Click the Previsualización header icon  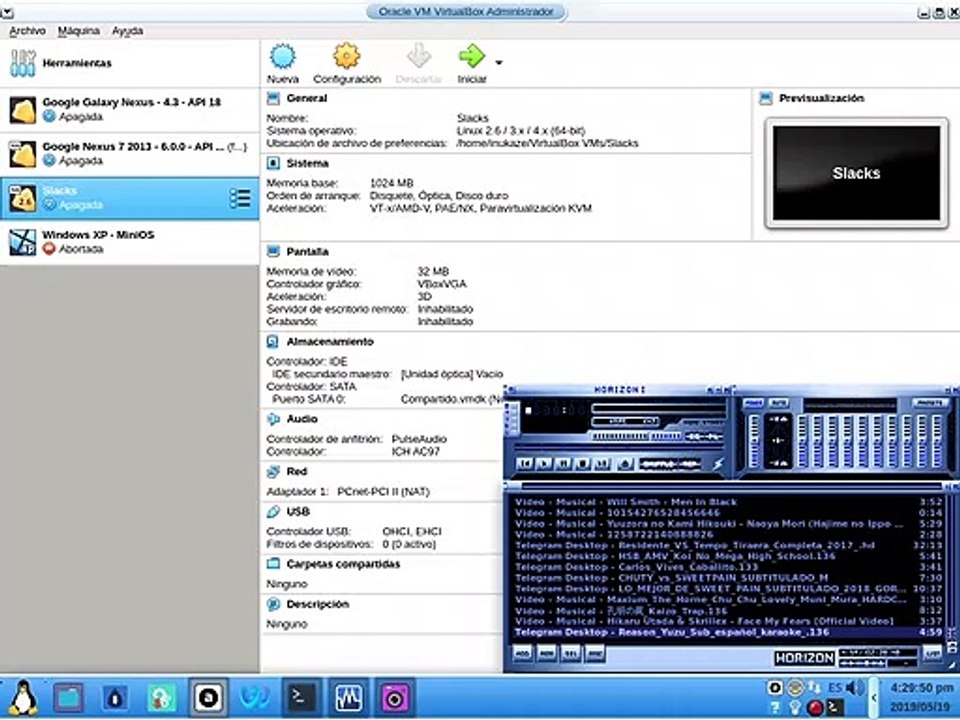tap(766, 98)
